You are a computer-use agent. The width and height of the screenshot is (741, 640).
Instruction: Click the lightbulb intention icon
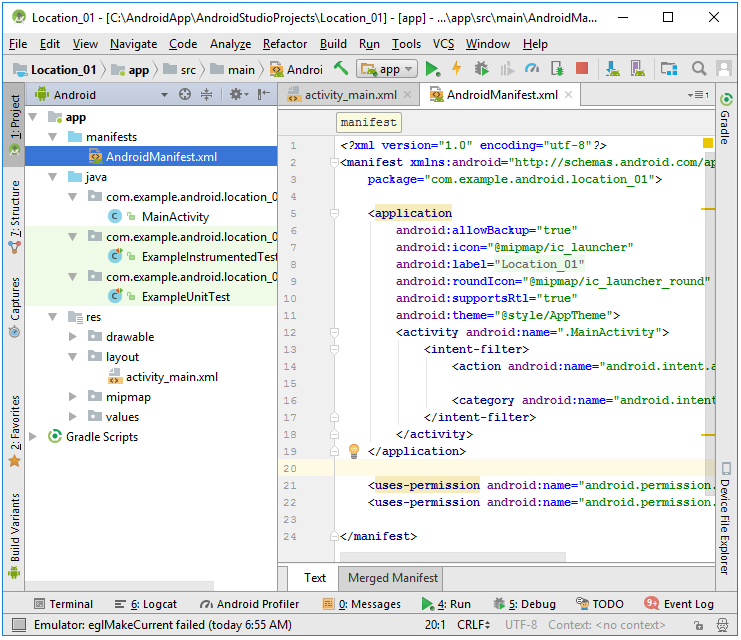click(353, 451)
